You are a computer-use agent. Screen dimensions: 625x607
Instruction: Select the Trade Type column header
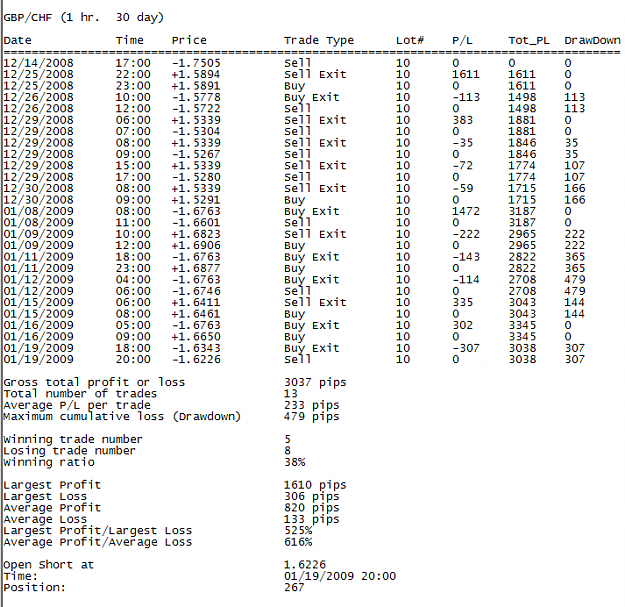tap(319, 41)
